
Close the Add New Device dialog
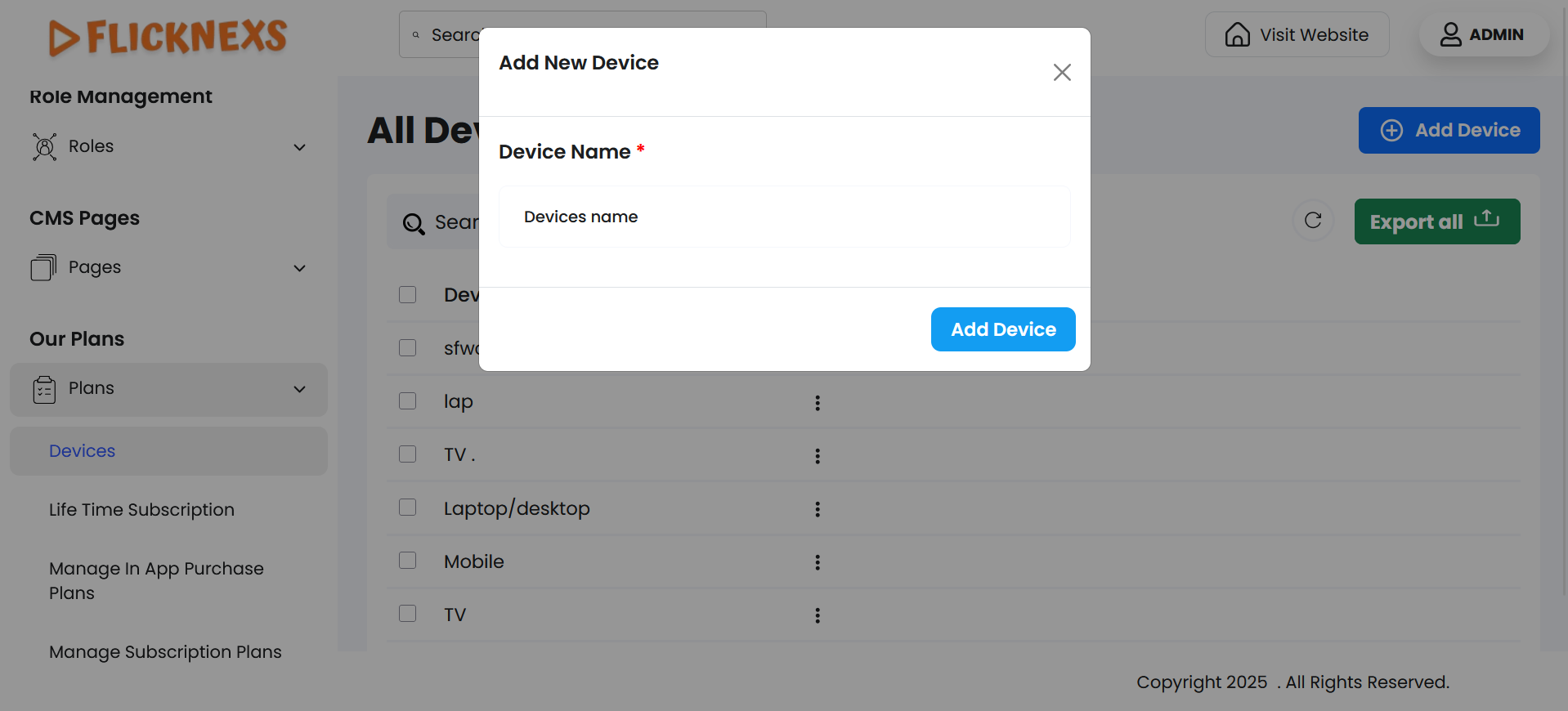coord(1062,73)
